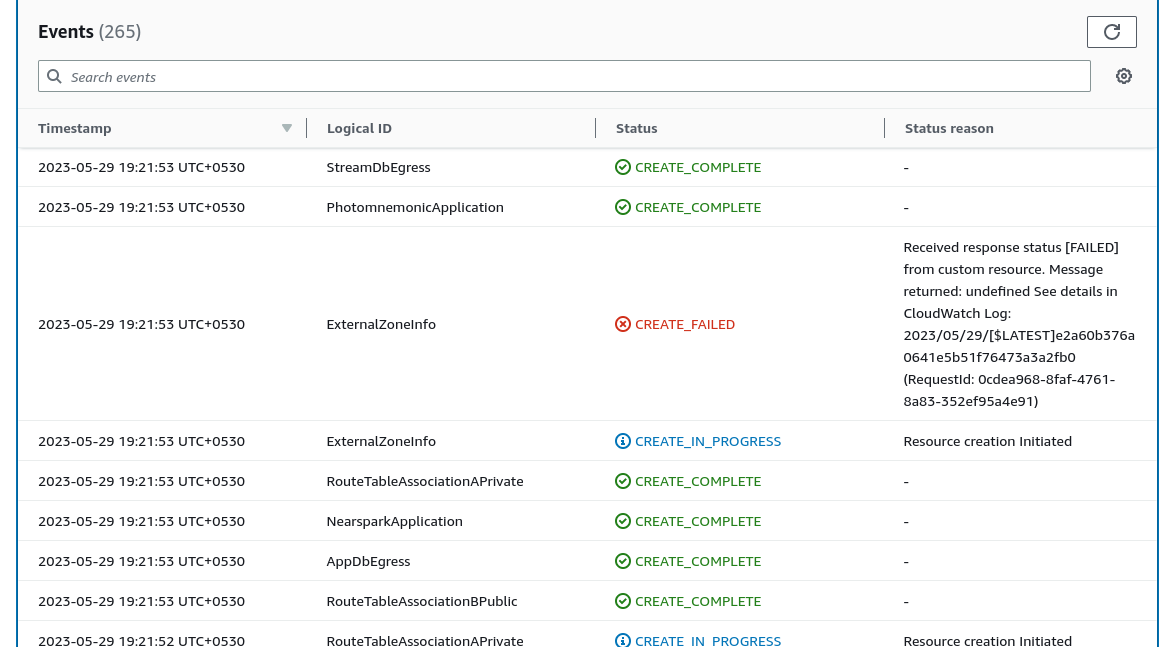This screenshot has height=647, width=1173.
Task: Refresh the events list
Action: (1111, 32)
